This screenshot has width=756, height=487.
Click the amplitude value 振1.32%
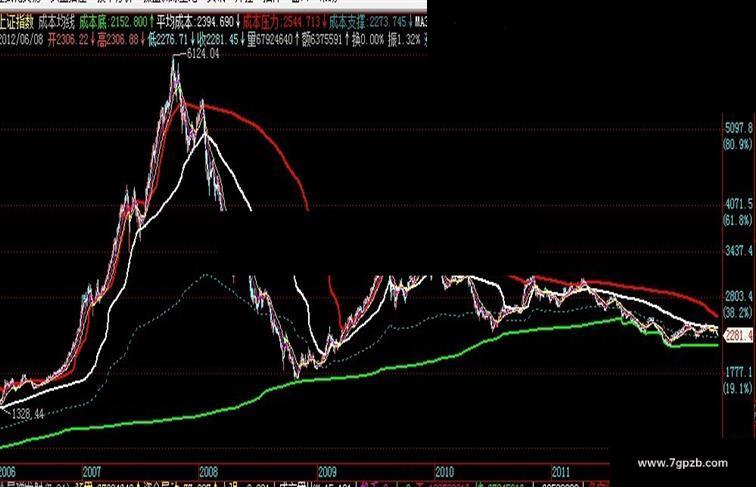coord(404,40)
